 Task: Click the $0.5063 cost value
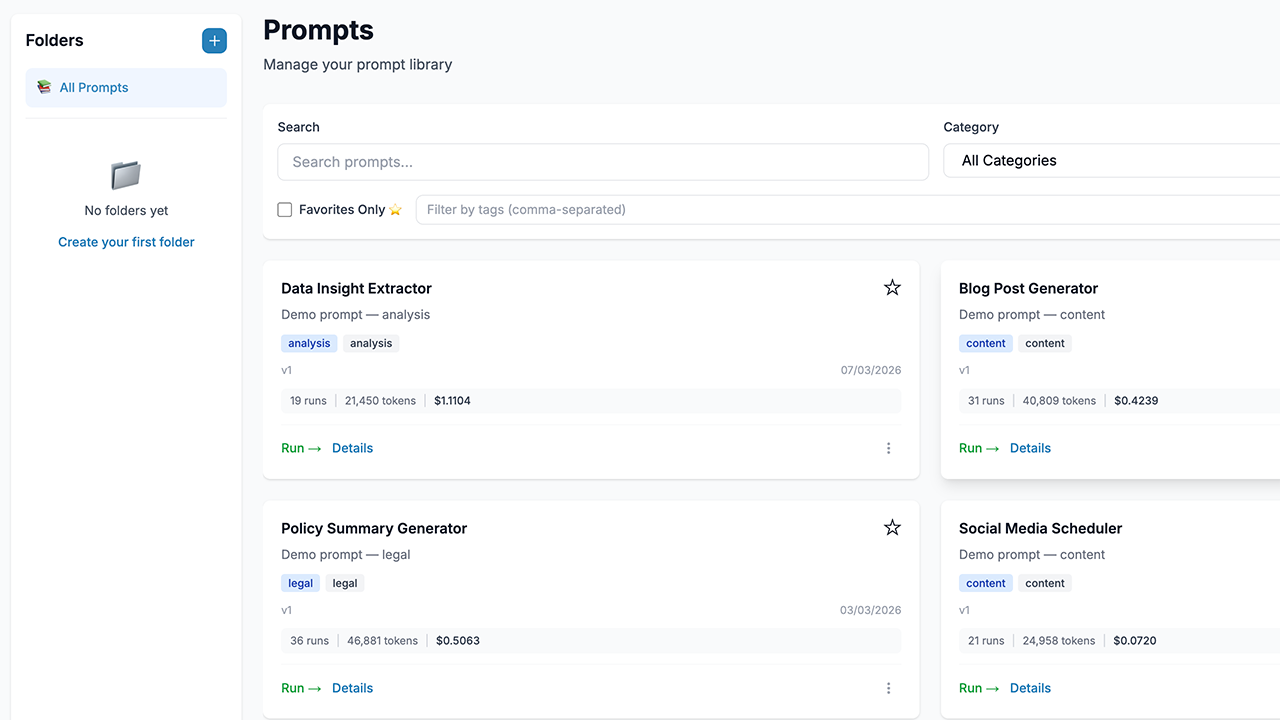point(458,641)
